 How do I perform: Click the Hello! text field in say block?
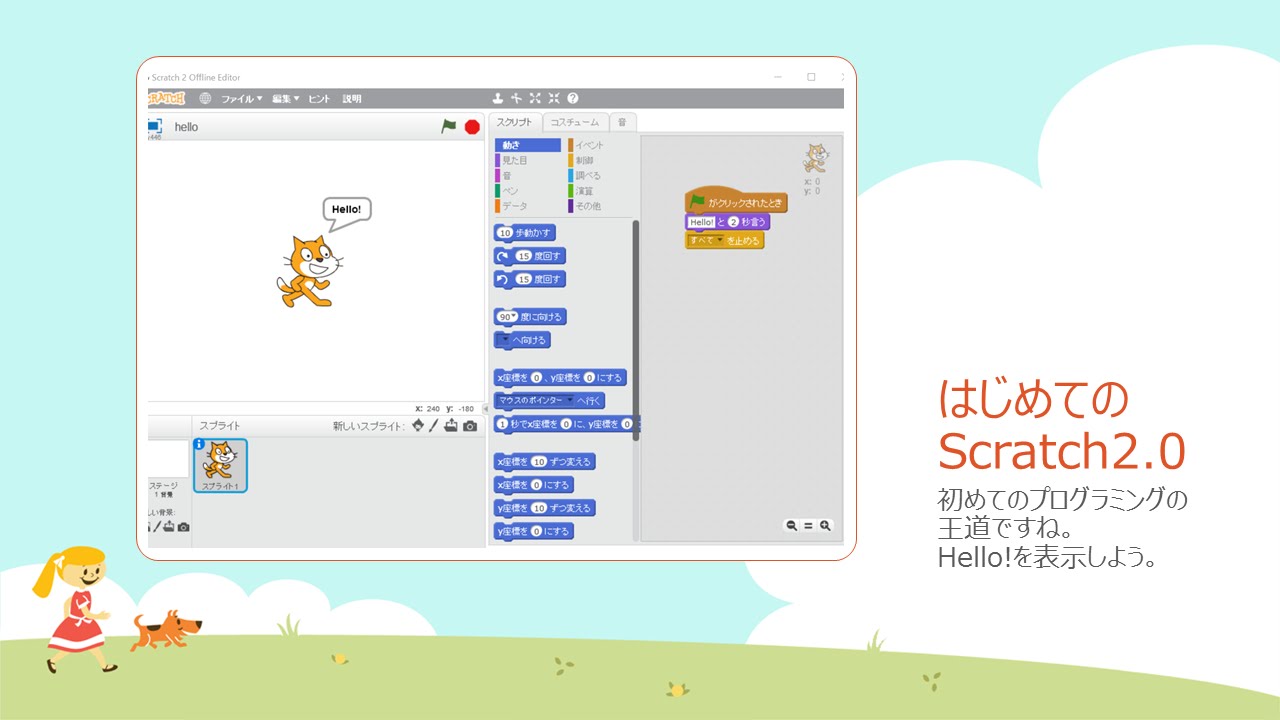tap(701, 222)
